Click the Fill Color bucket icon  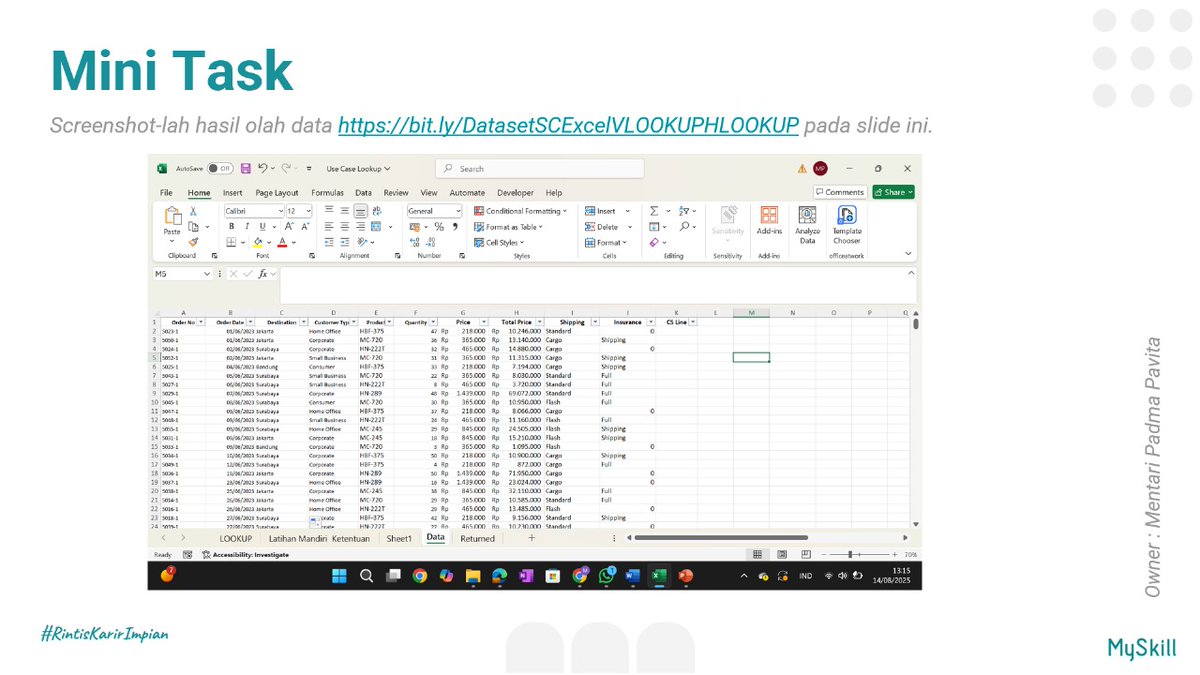pyautogui.click(x=258, y=242)
